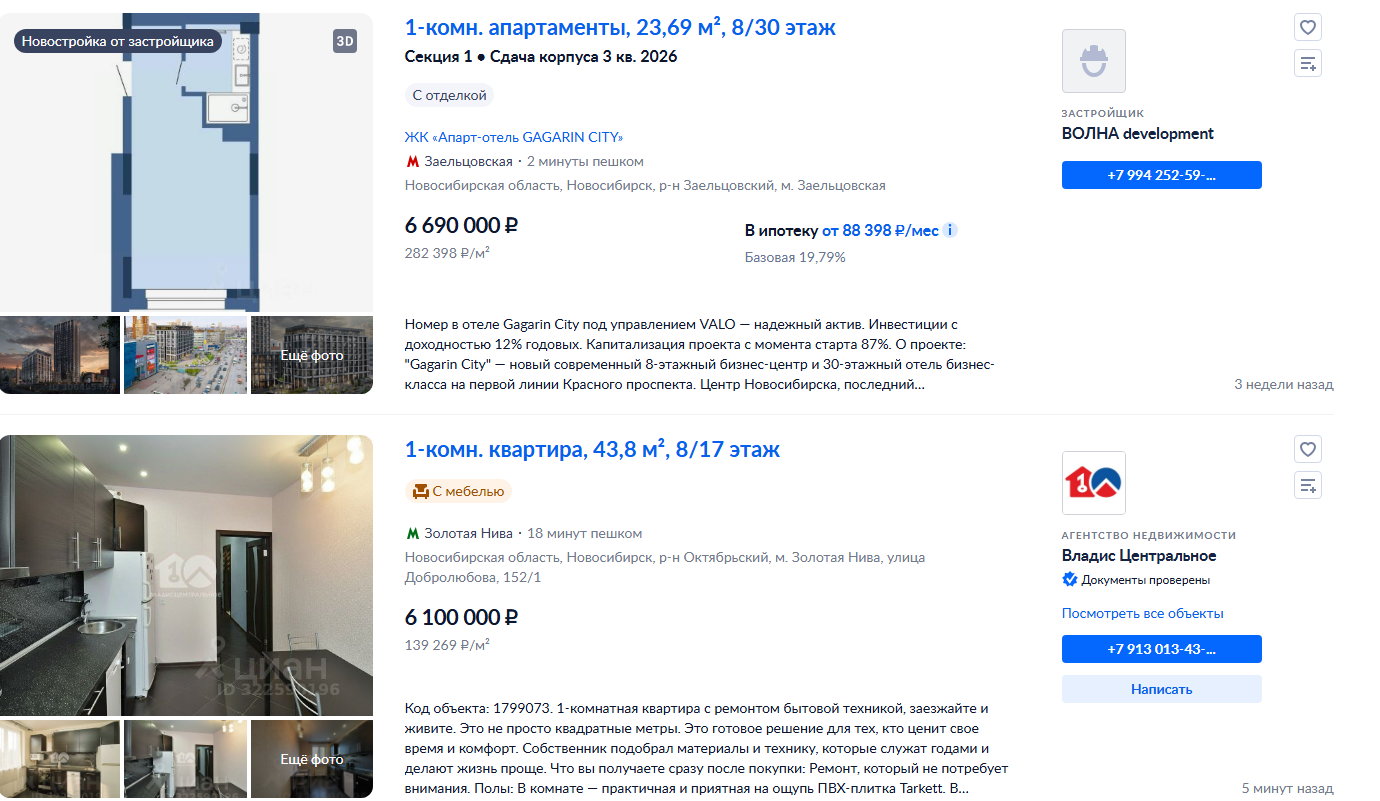
Task: Open ЖК «Апарт-отель GAGARIN CITY» link
Action: 514,137
